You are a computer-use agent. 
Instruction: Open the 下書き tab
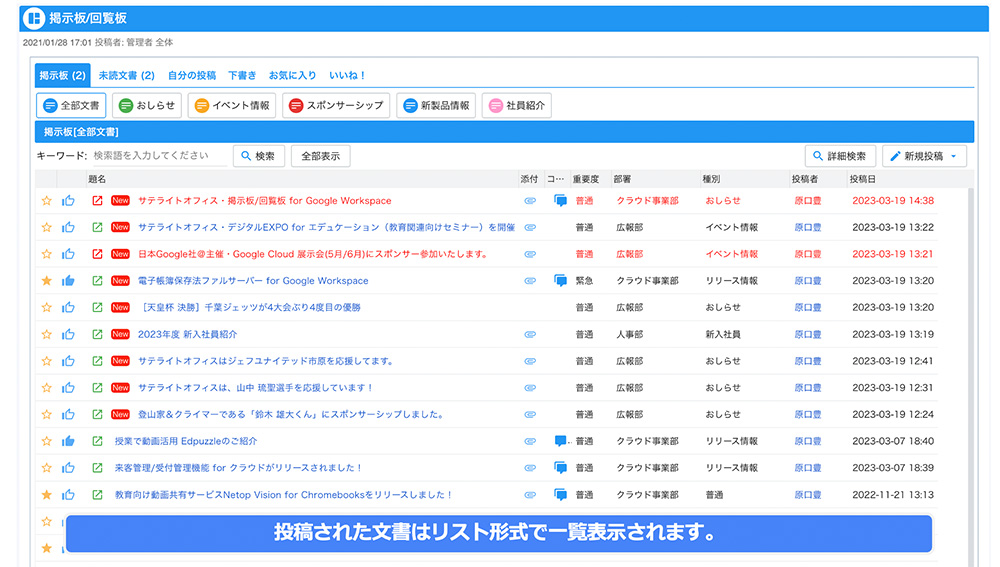coord(242,75)
